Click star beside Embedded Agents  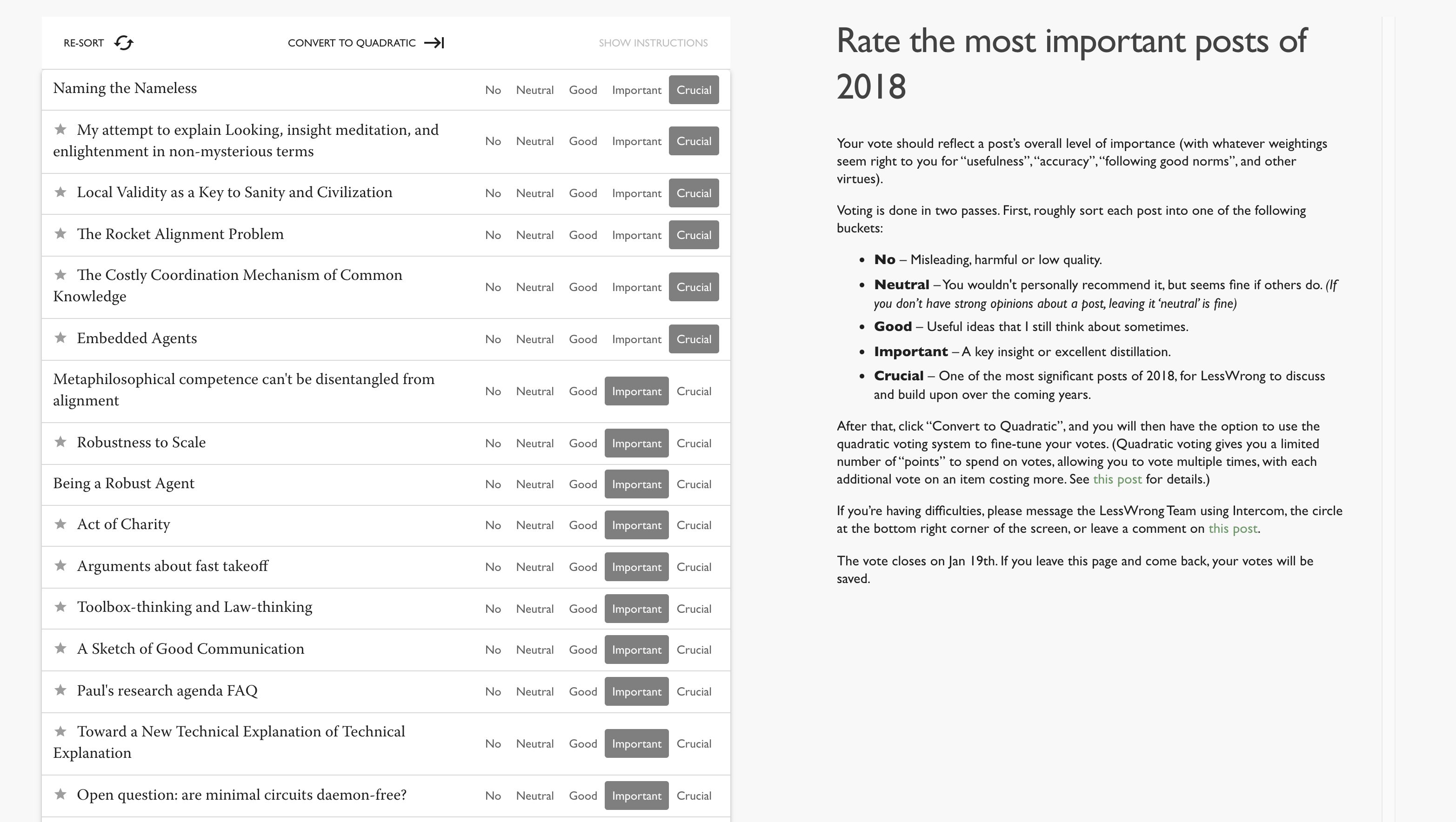coord(60,338)
